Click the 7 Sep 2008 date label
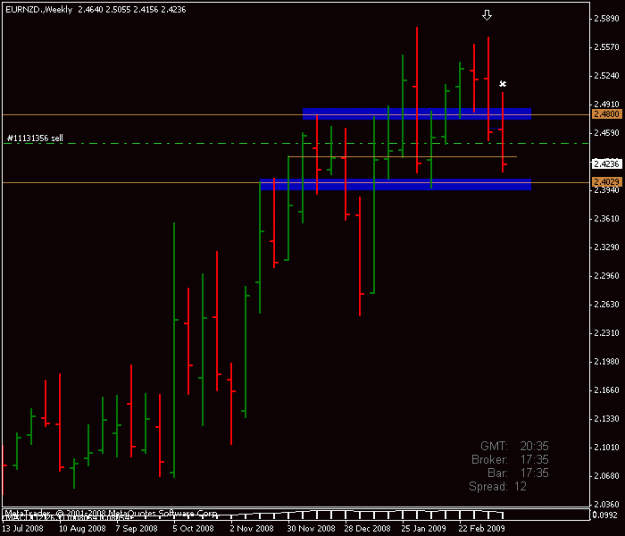This screenshot has width=625, height=536. click(x=136, y=529)
